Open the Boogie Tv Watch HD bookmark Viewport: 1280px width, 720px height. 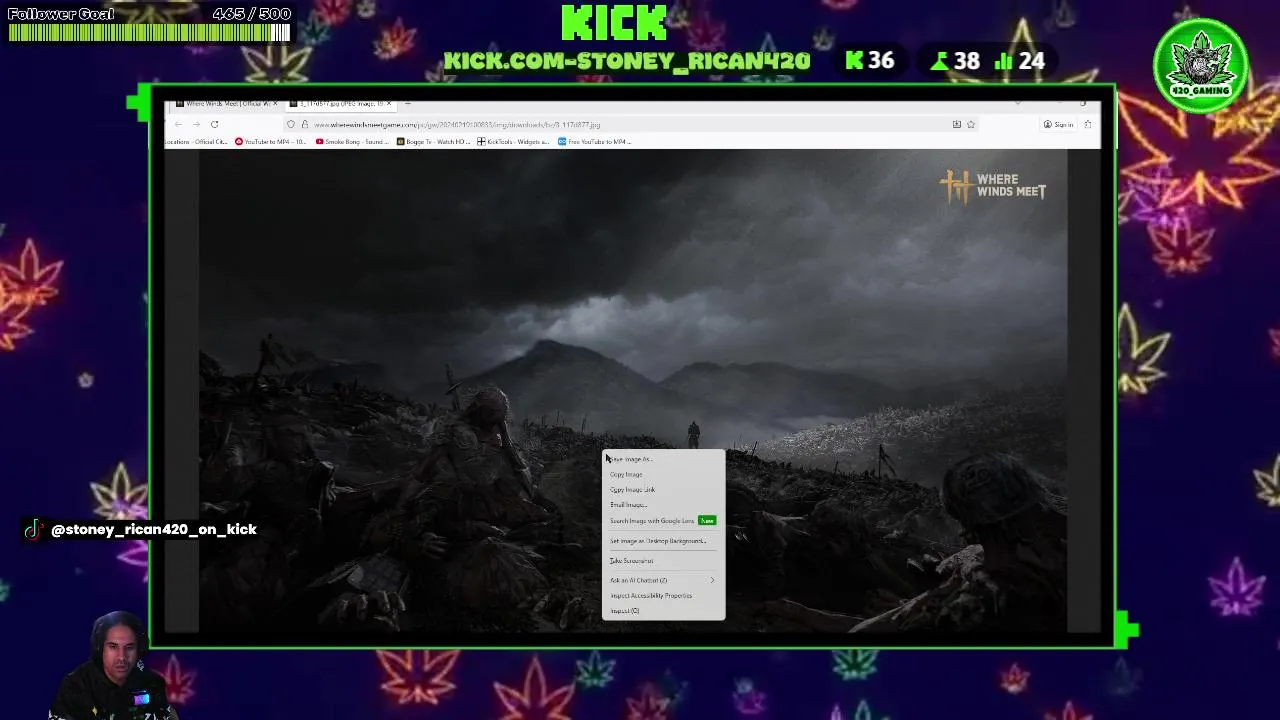click(433, 142)
